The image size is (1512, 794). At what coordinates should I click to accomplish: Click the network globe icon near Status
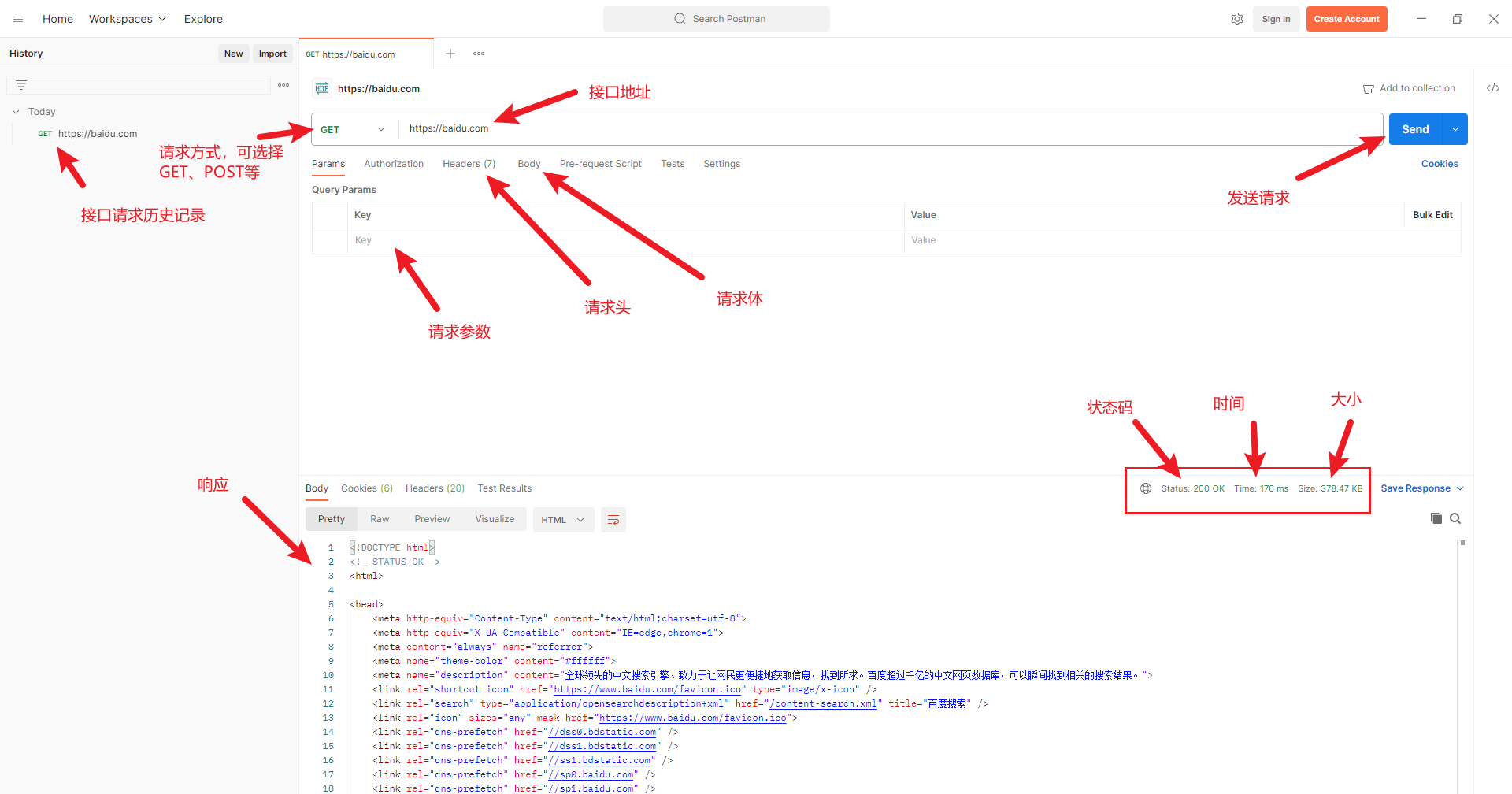[x=1146, y=488]
